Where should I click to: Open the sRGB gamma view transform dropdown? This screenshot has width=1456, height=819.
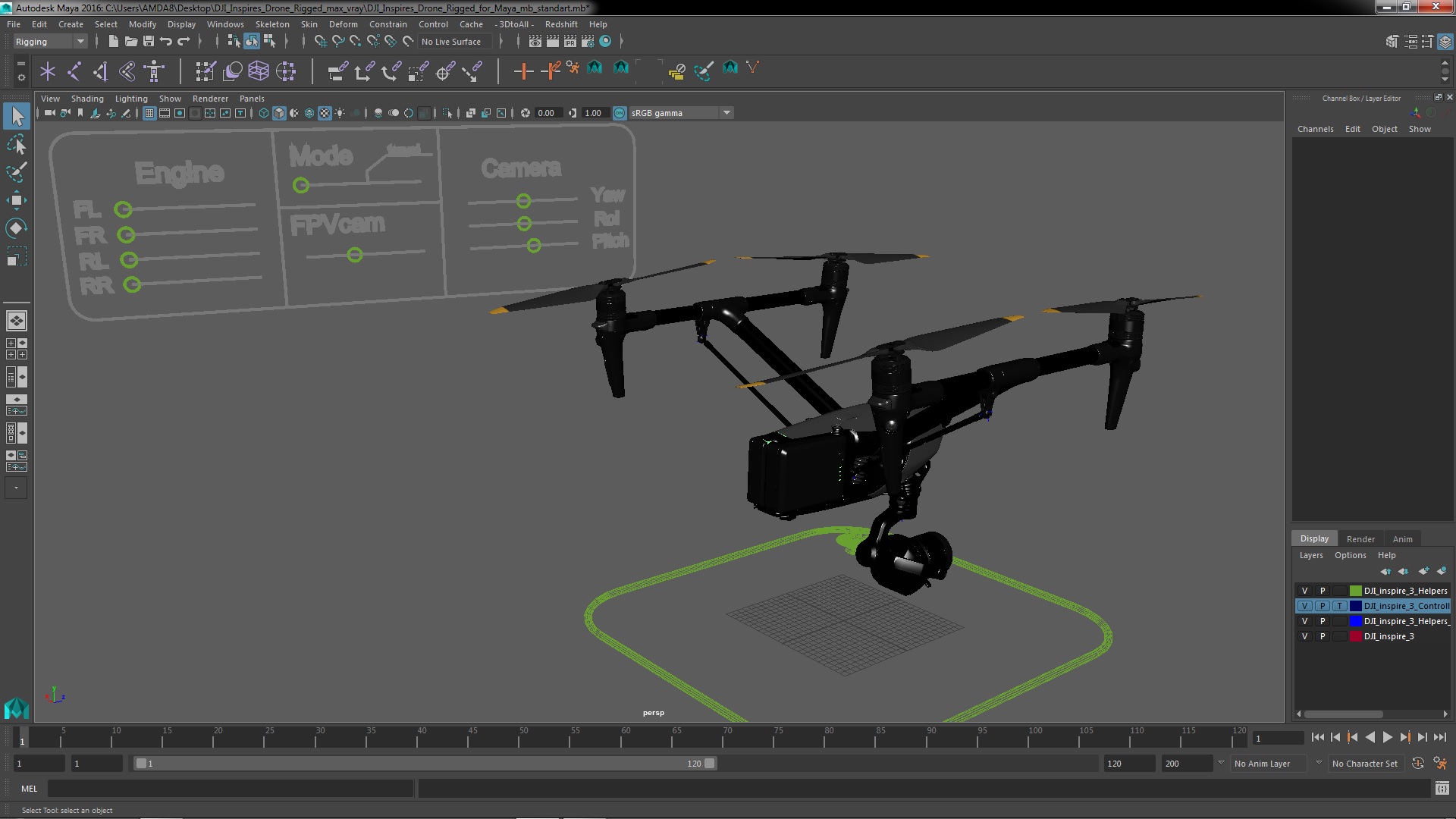pos(681,113)
